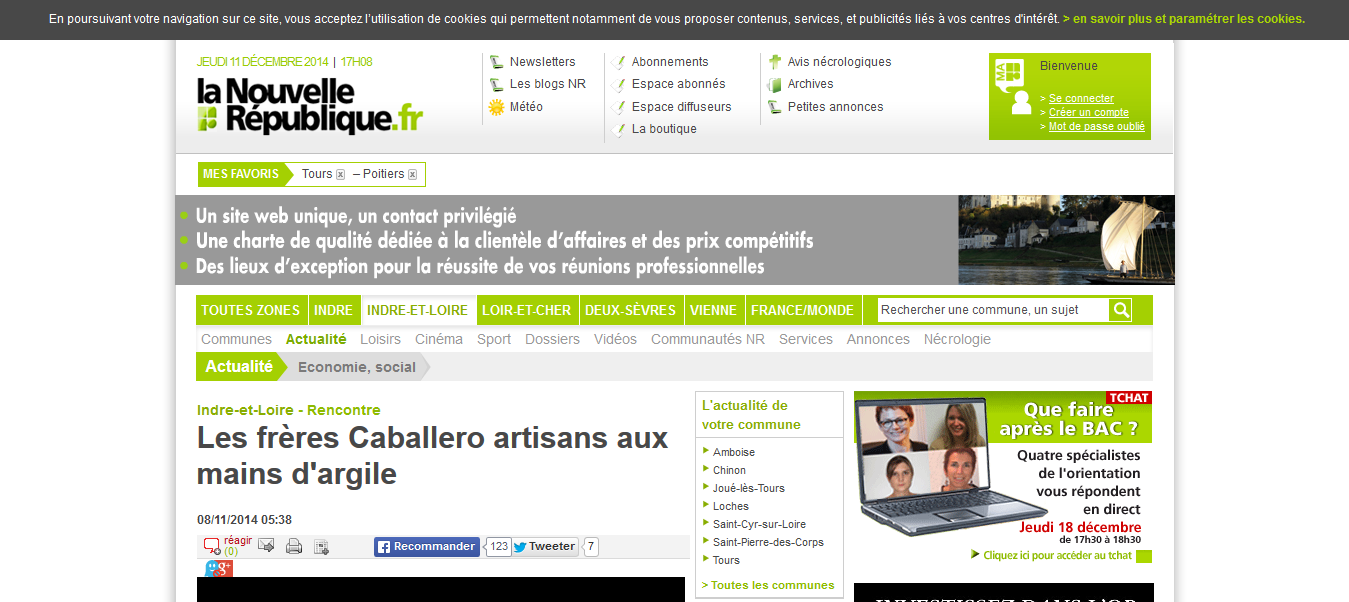This screenshot has width=1349, height=602.
Task: Click the Tweeter button
Action: 545,547
